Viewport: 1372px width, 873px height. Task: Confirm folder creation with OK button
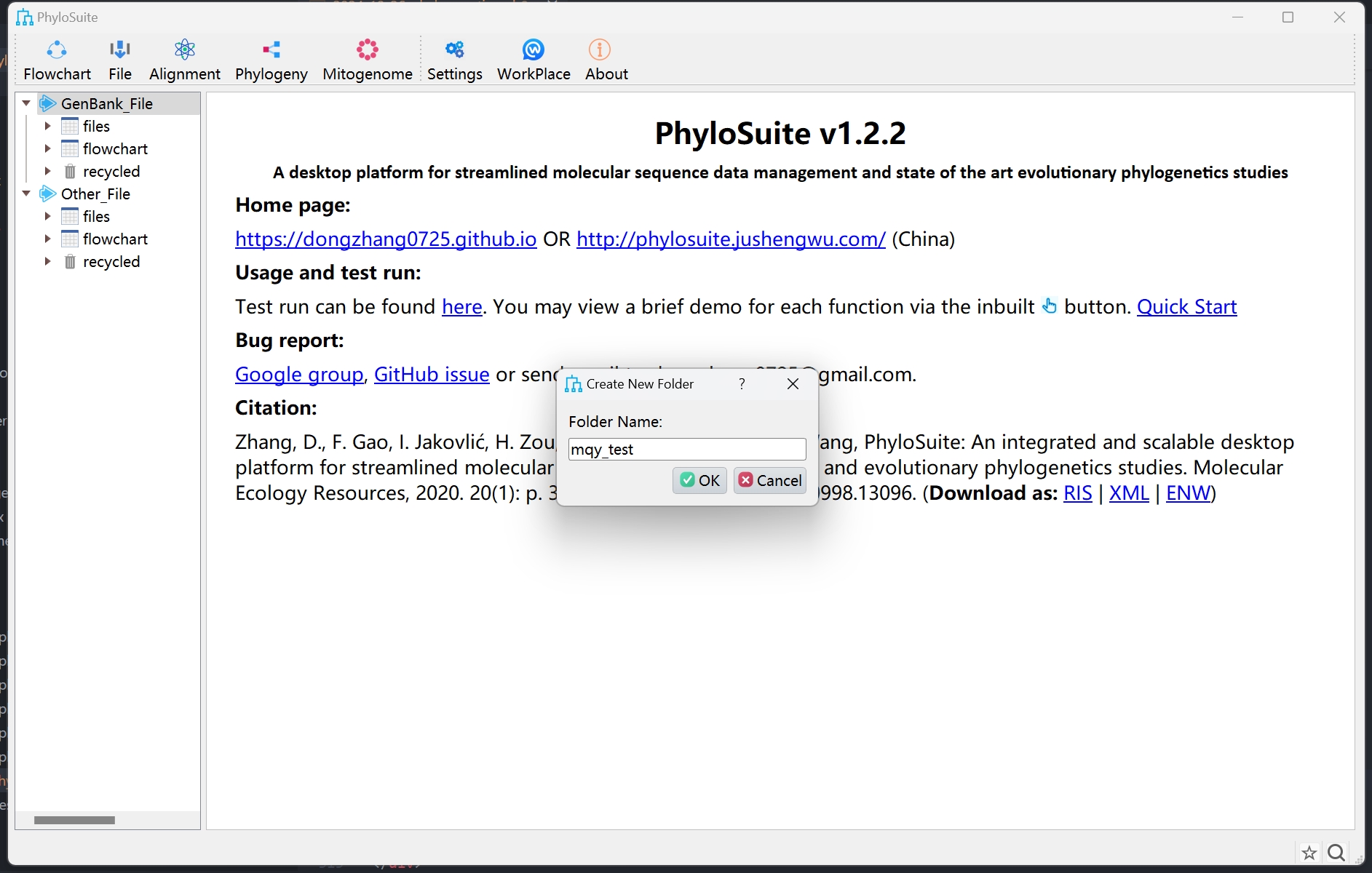[699, 480]
